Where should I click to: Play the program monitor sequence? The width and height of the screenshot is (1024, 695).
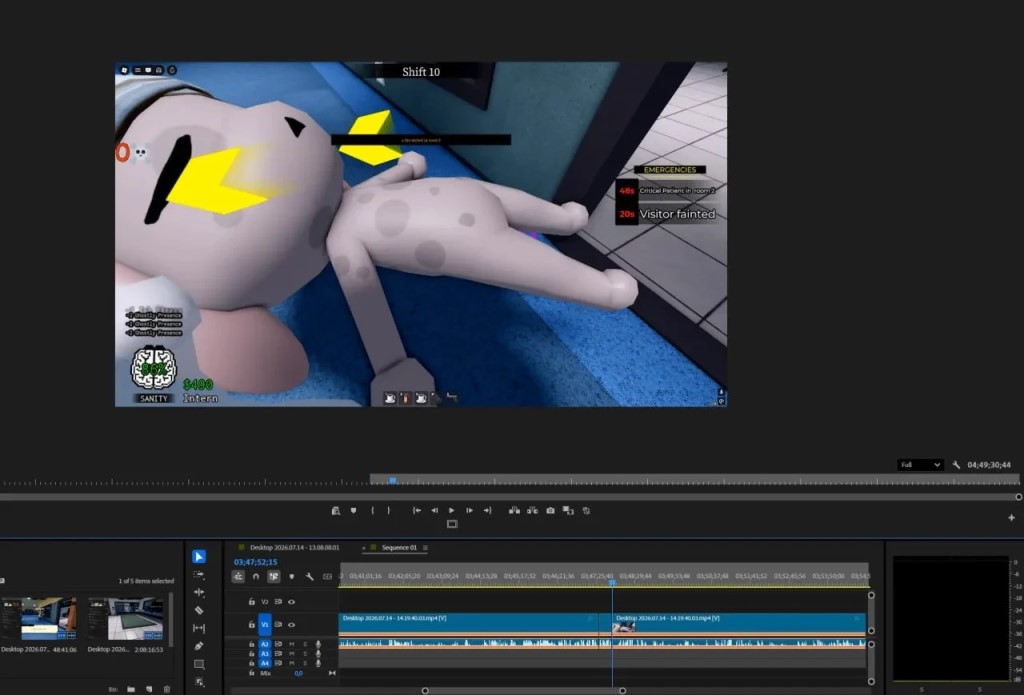pyautogui.click(x=451, y=511)
